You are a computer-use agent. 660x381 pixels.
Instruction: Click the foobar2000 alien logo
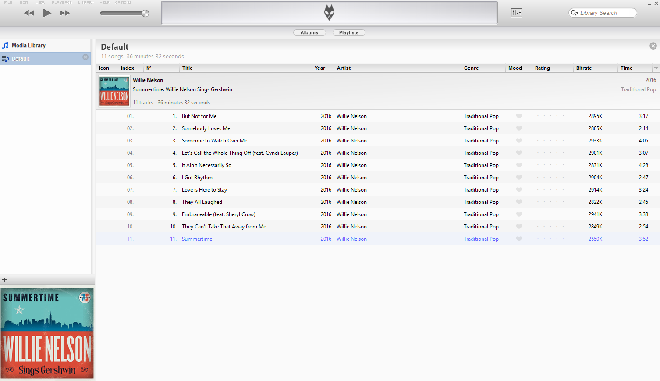coord(329,12)
